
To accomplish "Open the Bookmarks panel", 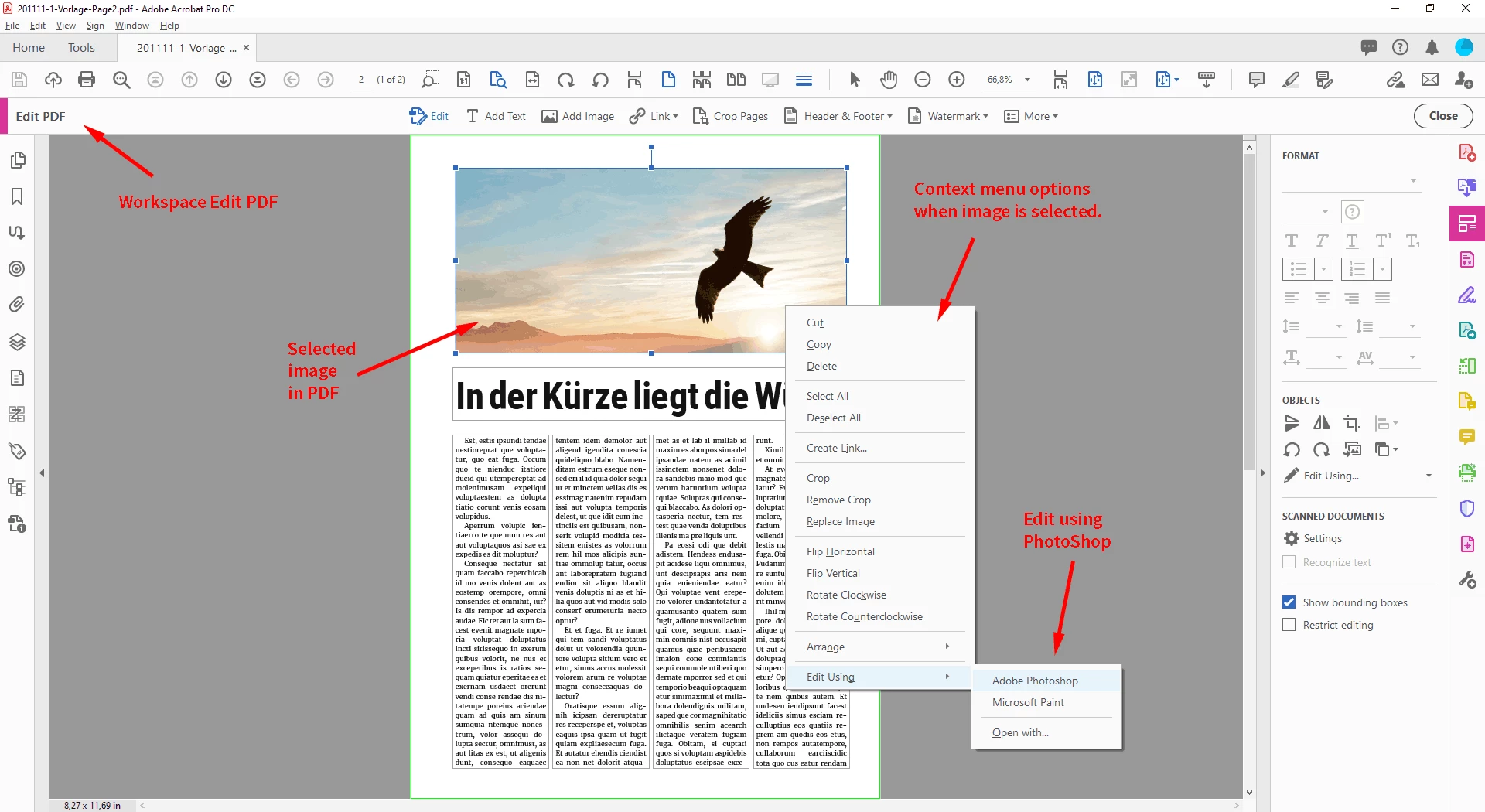I will [17, 196].
